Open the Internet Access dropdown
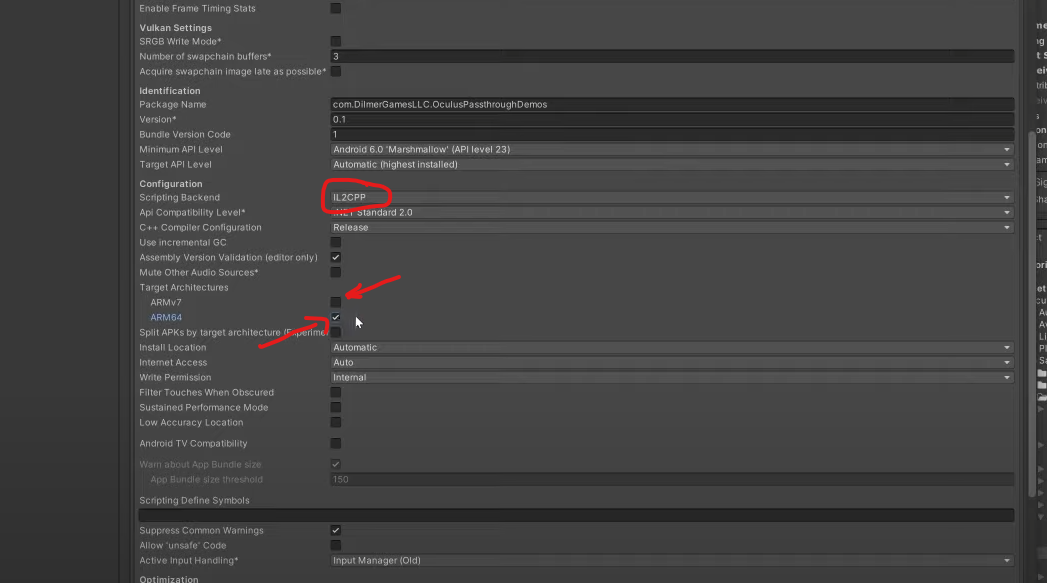 tap(670, 362)
